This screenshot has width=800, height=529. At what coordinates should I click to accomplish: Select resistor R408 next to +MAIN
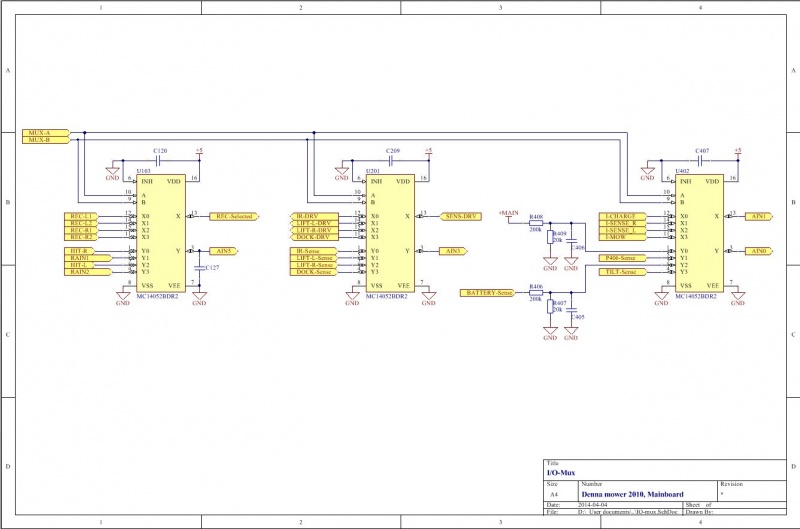pyautogui.click(x=536, y=223)
